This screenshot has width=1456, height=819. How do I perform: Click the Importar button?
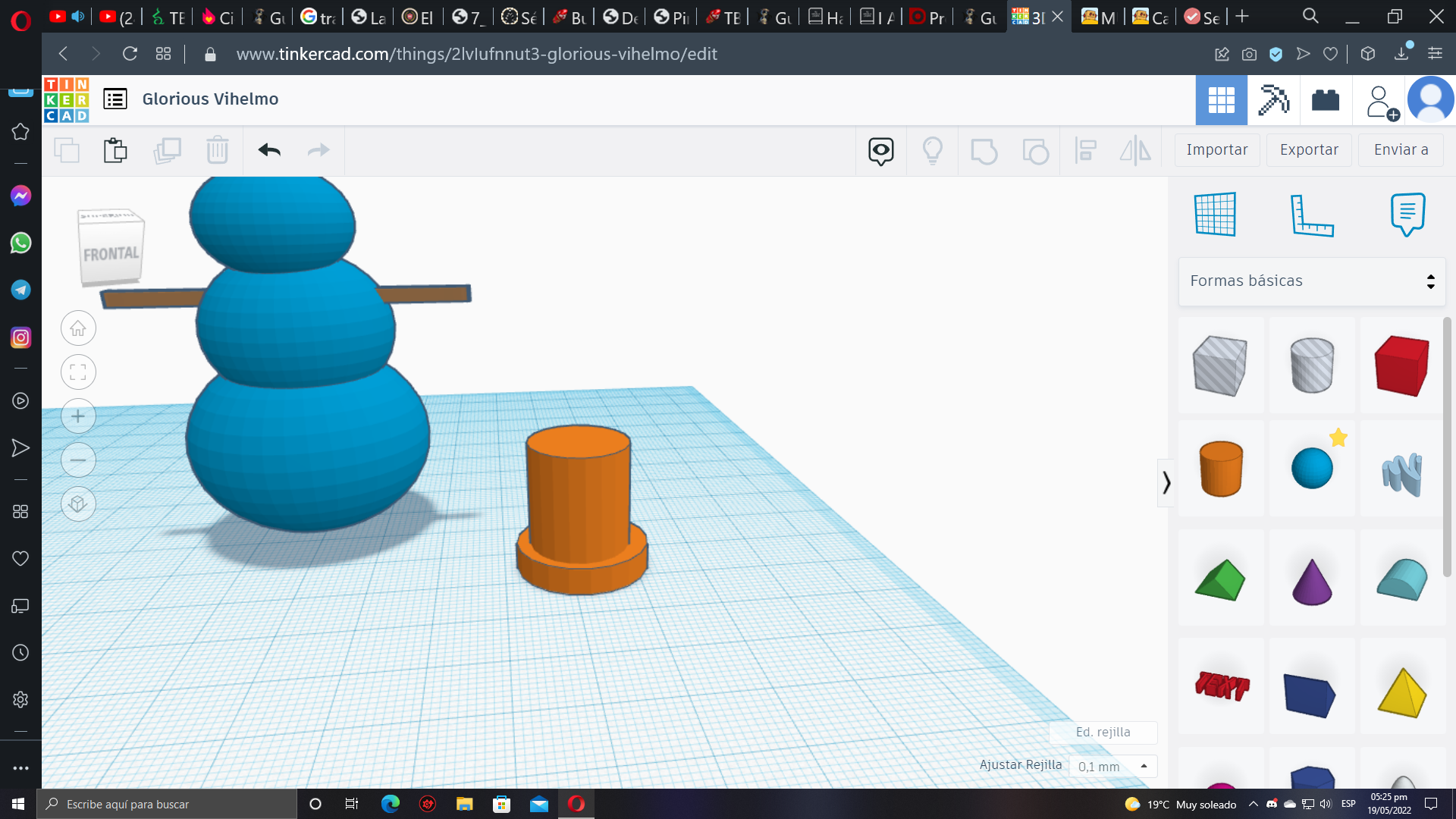pos(1216,150)
